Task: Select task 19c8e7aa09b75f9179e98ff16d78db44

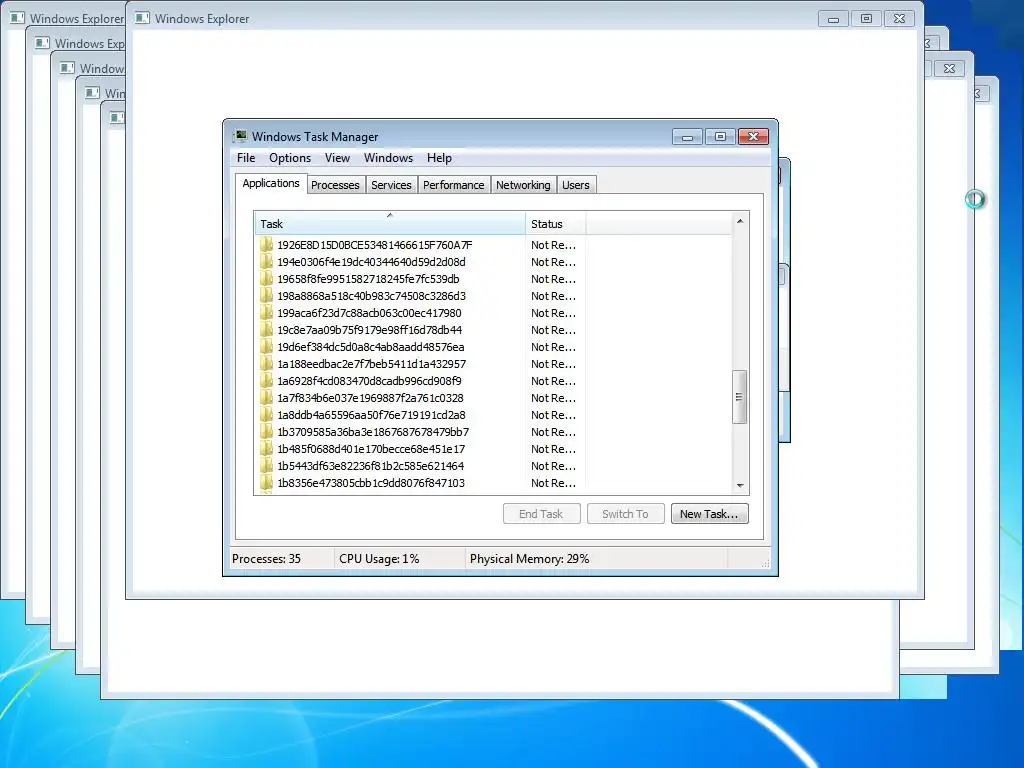Action: [x=369, y=330]
